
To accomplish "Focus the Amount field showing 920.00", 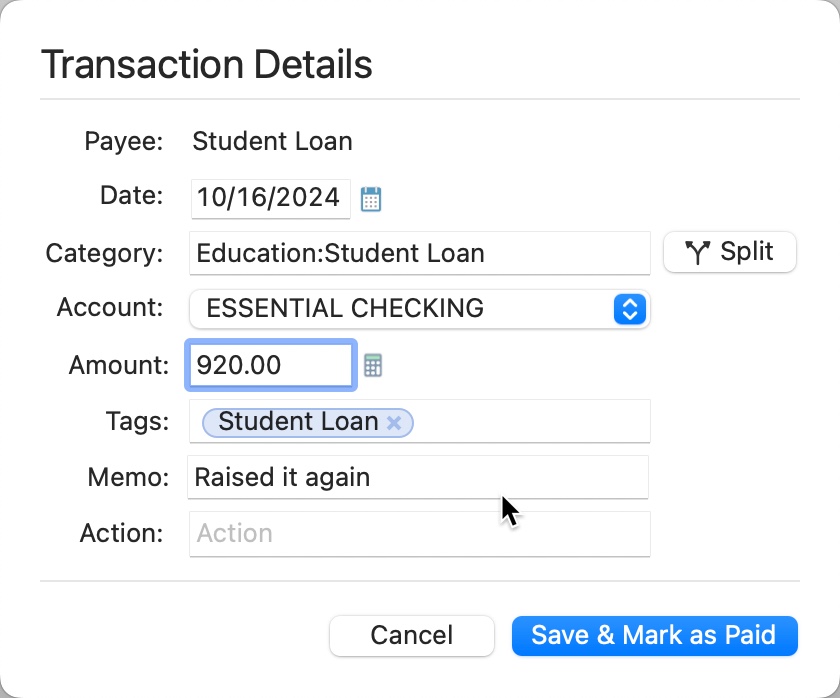I will (x=270, y=366).
